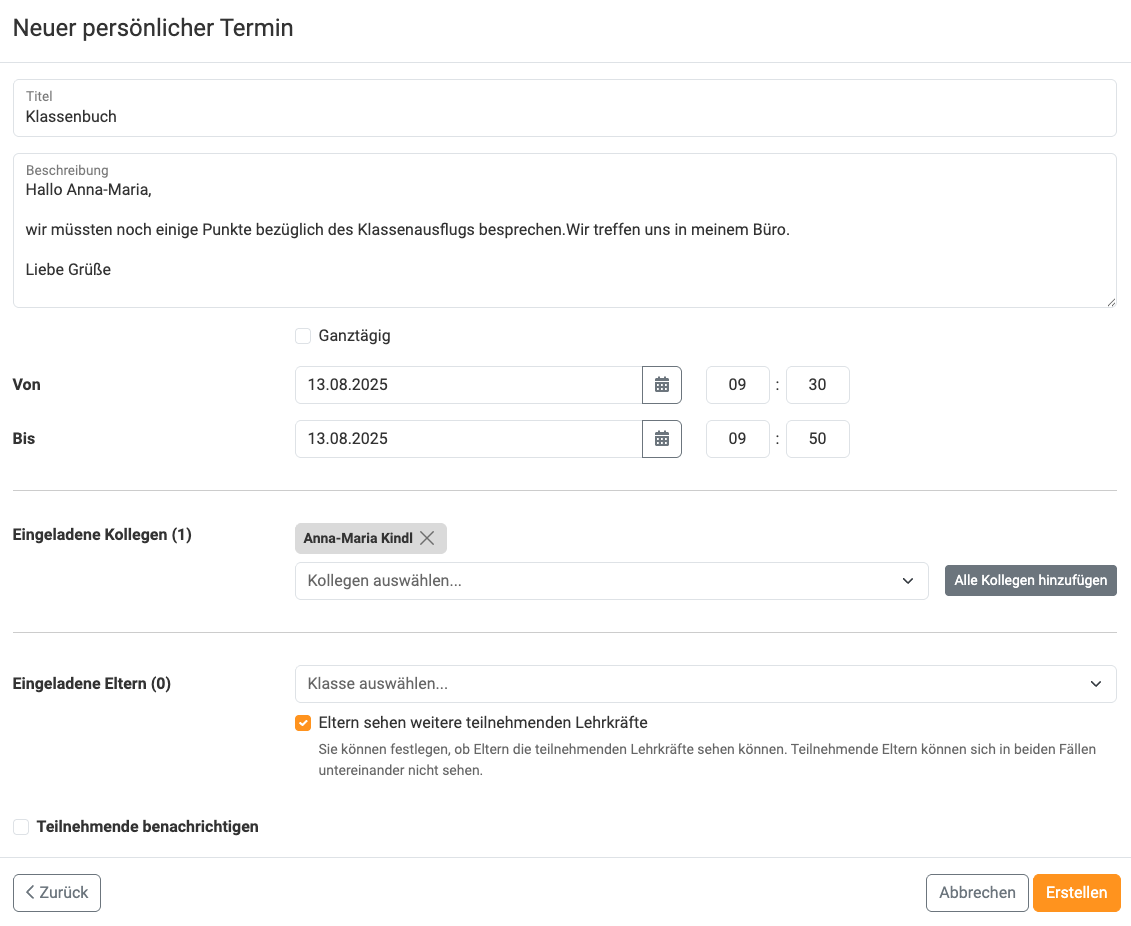This screenshot has height=926, width=1131.
Task: Click the 'Neuer persönlicher Termin' heading
Action: 153,27
